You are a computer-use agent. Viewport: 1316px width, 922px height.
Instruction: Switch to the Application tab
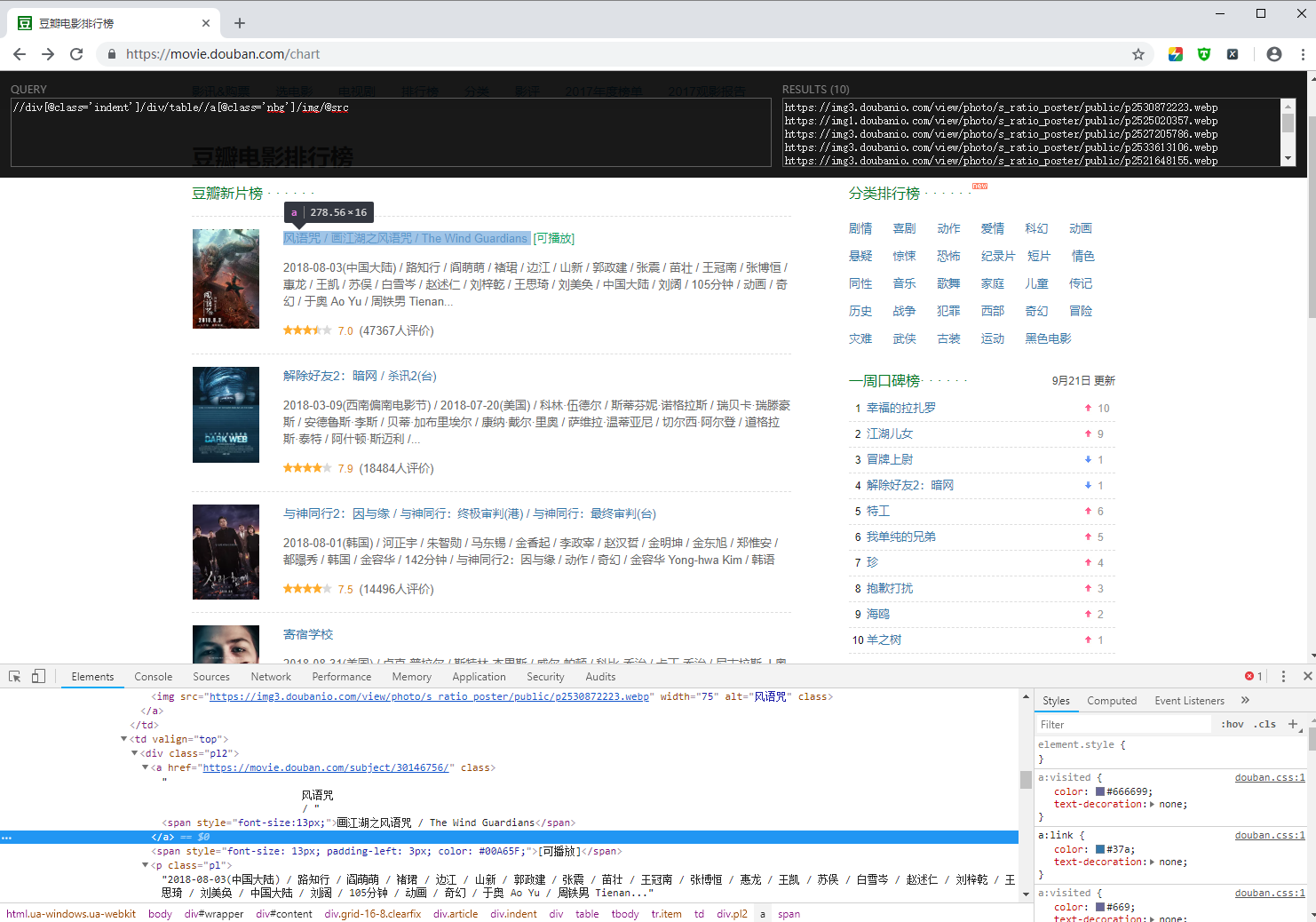(x=480, y=677)
